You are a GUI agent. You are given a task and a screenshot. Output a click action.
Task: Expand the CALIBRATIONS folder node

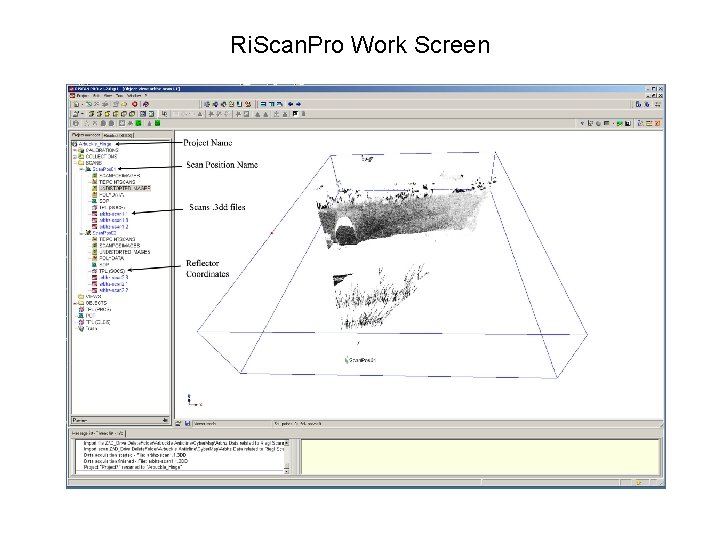click(75, 150)
